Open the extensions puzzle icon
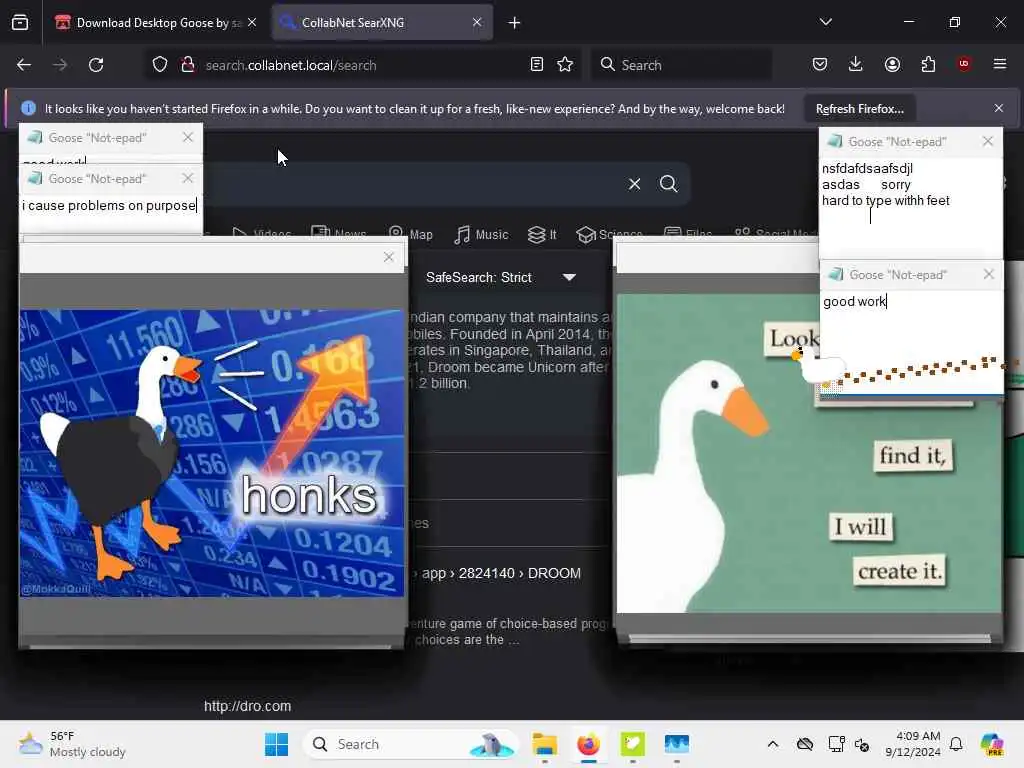Screen dimensions: 1024x768 tap(928, 64)
